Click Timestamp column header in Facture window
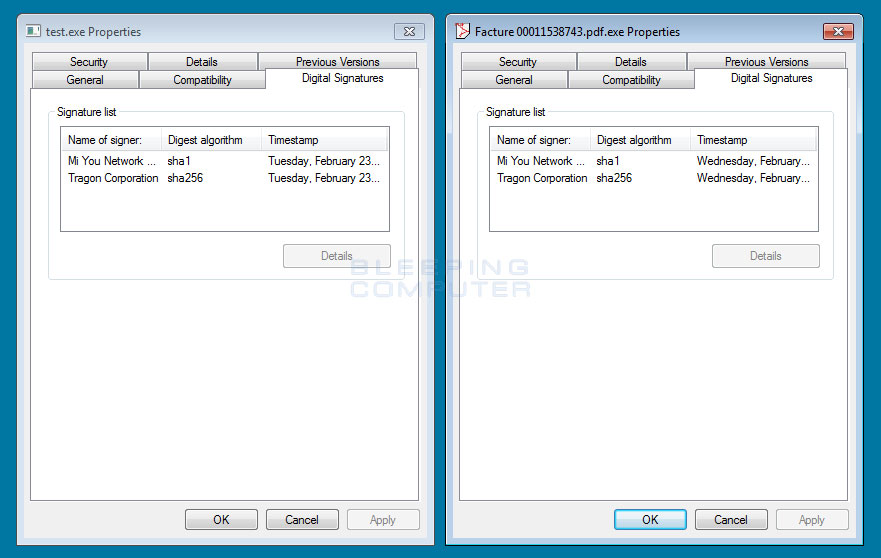 point(753,140)
